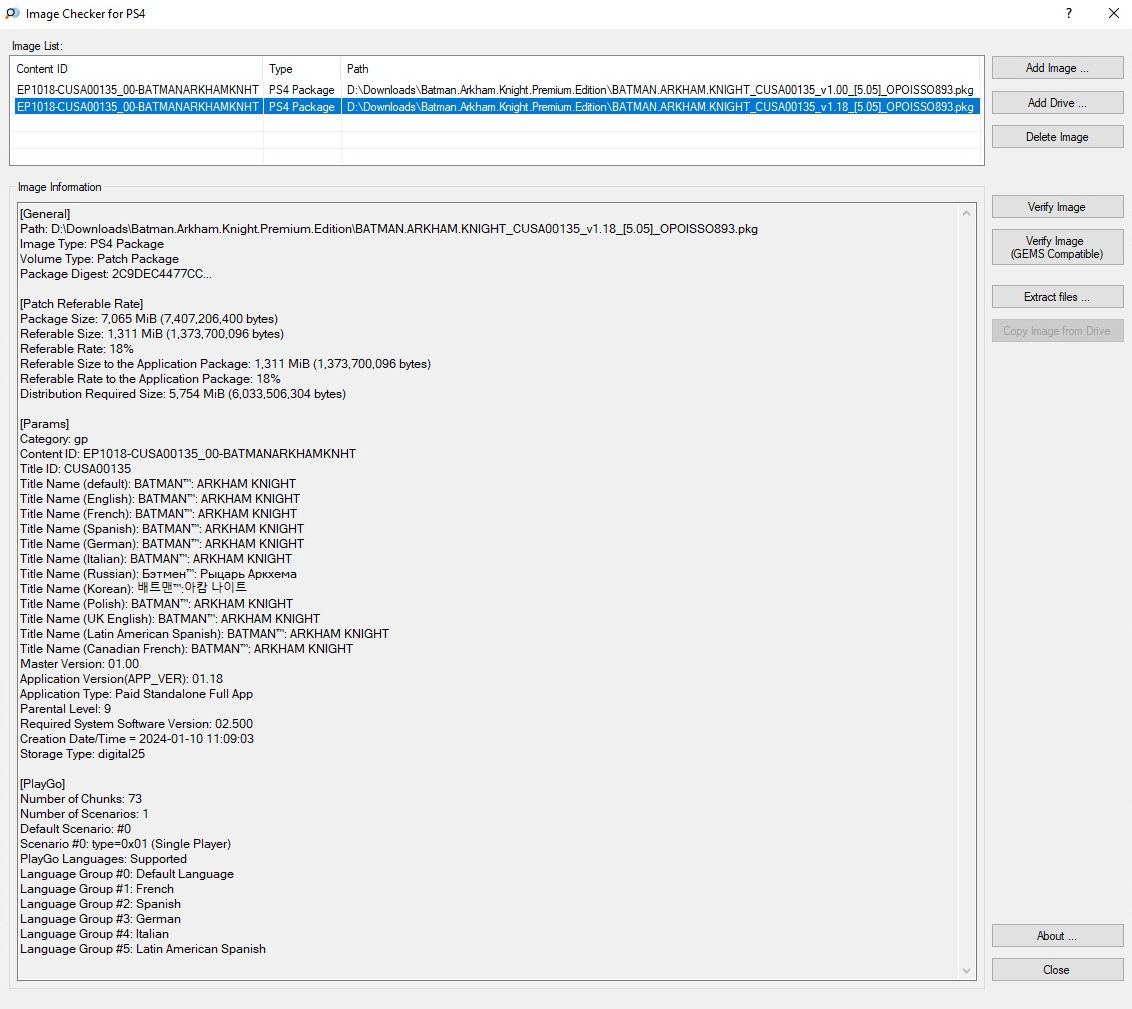Click the Master Version: 01.00 line

pyautogui.click(x=79, y=665)
